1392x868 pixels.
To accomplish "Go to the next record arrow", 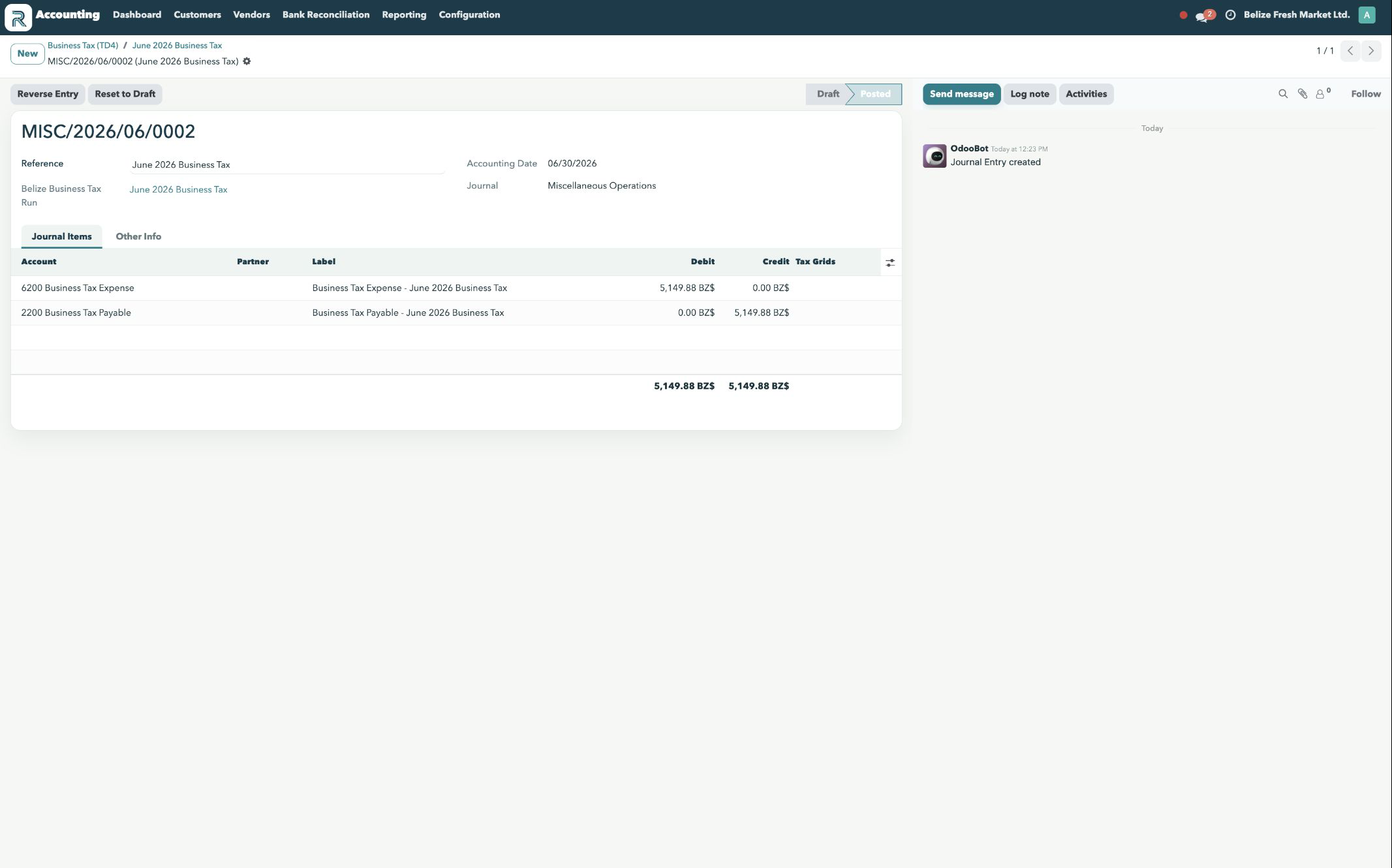I will coord(1371,51).
